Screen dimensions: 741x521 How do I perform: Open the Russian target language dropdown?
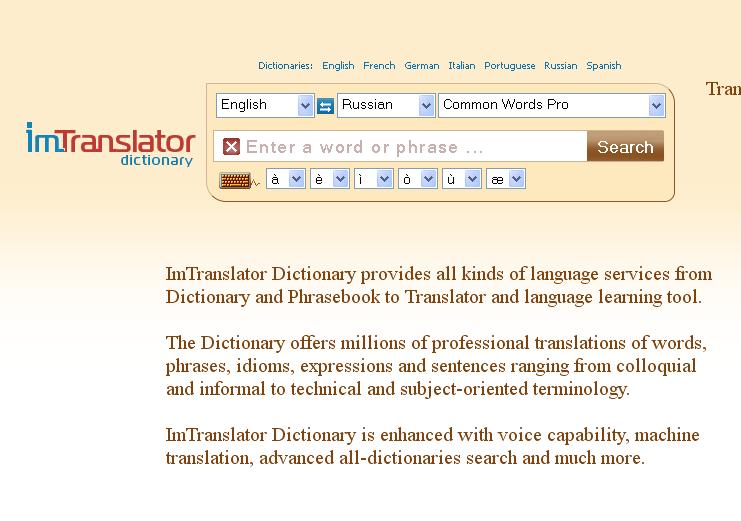tap(386, 105)
